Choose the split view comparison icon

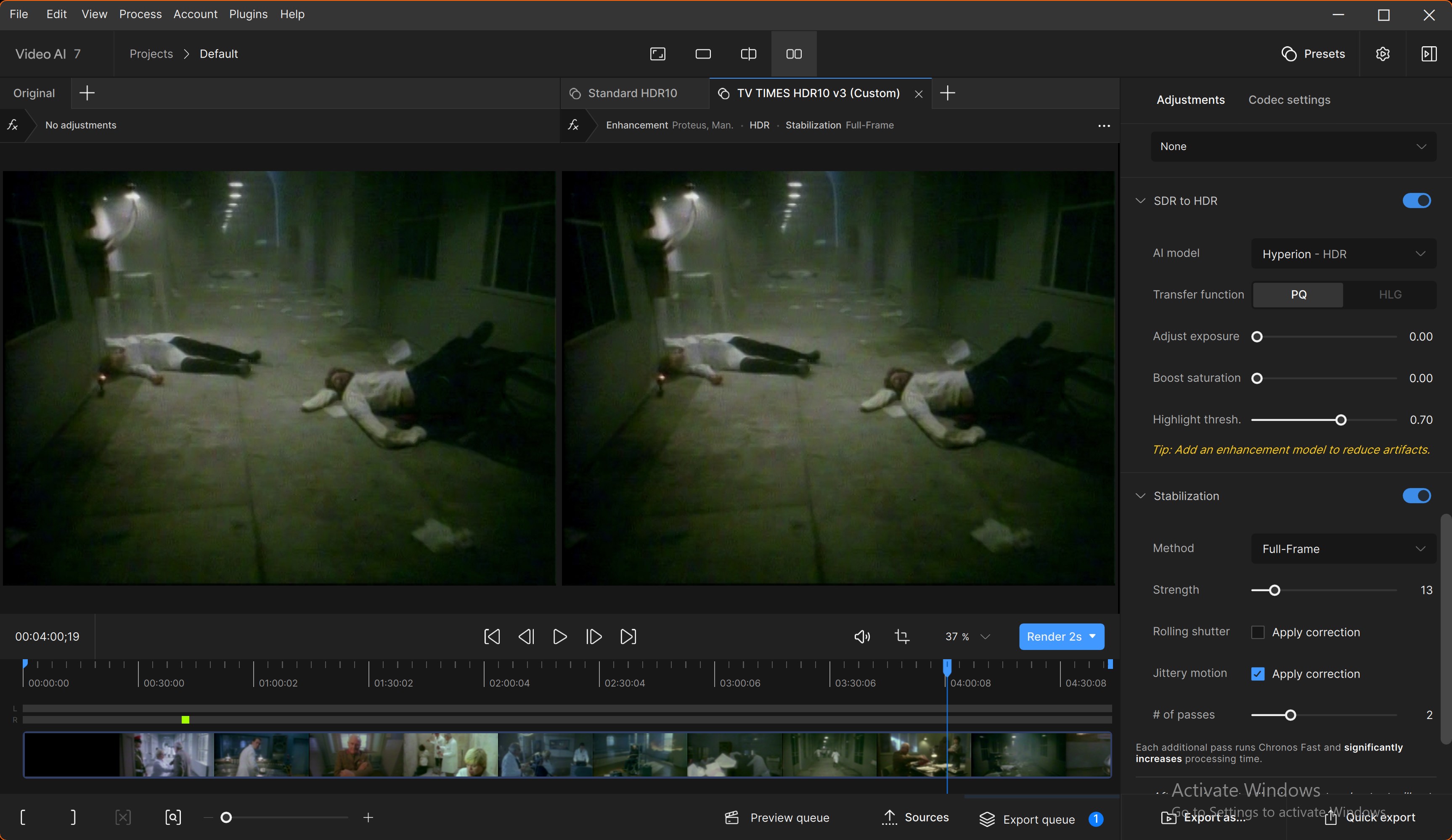click(x=748, y=53)
